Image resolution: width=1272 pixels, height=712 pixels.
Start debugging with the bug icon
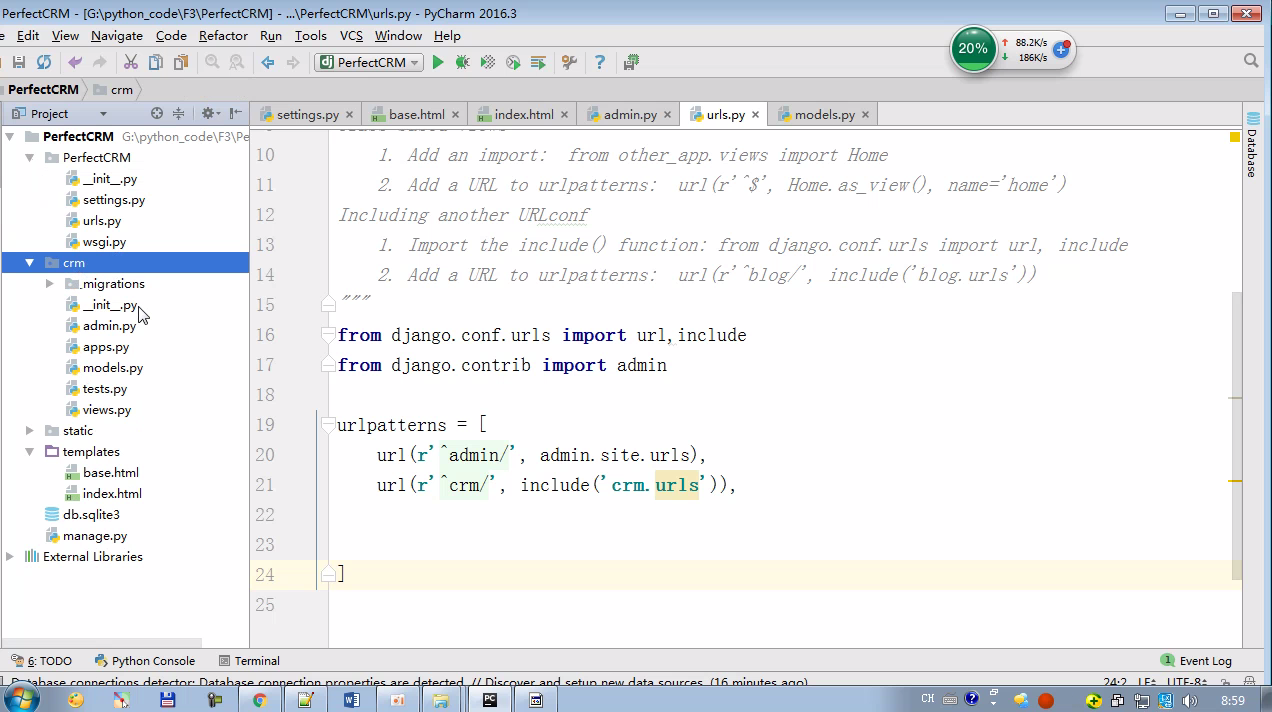462,62
